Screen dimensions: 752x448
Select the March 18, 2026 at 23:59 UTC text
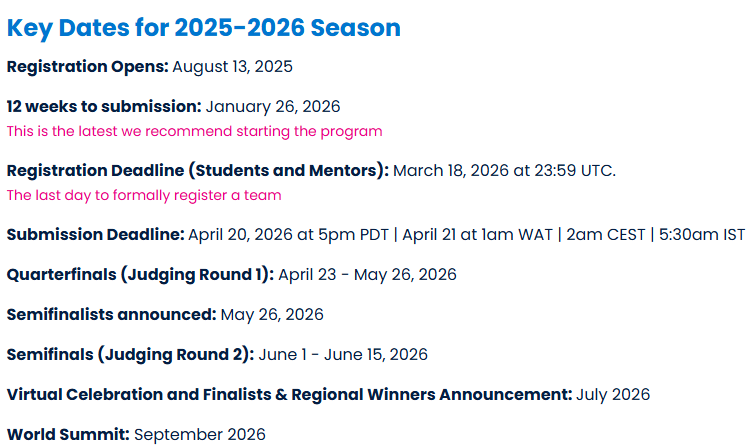point(504,170)
